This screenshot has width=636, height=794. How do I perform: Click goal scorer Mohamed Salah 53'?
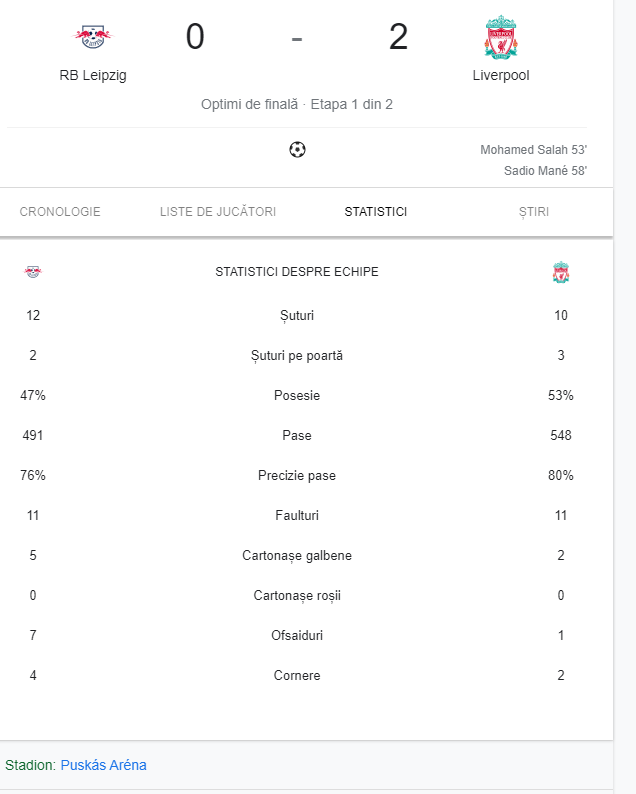pos(533,150)
